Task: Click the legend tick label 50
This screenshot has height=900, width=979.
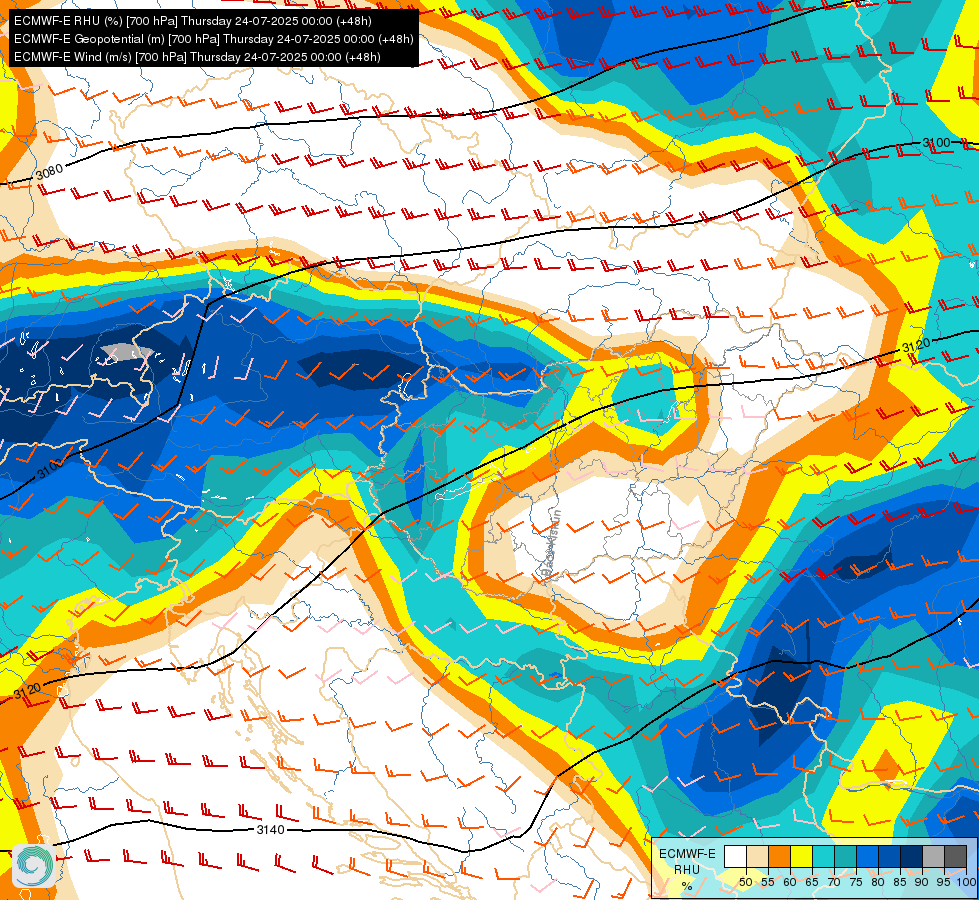Action: [x=746, y=882]
